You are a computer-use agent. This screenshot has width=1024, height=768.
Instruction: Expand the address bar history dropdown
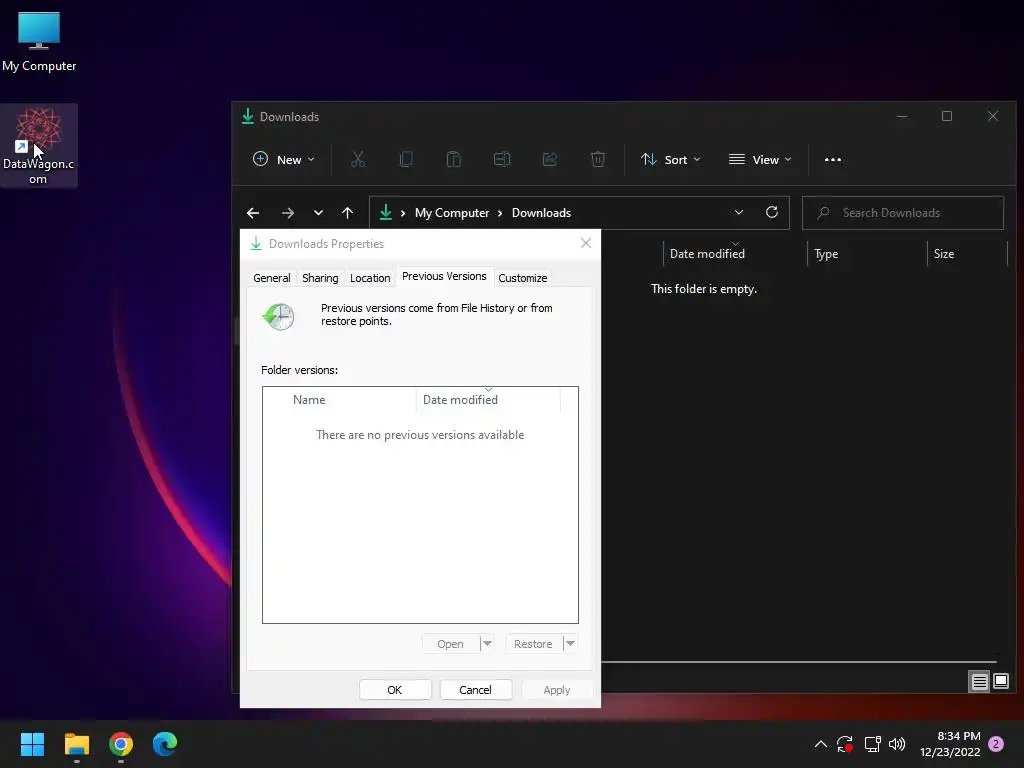pos(739,213)
